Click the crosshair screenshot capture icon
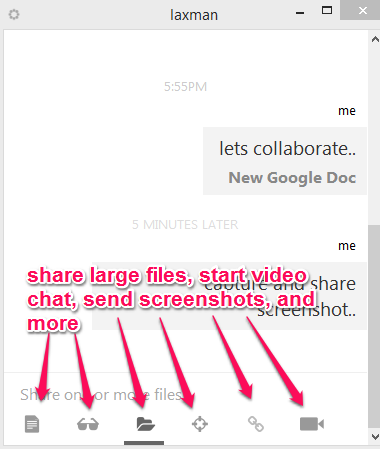The width and height of the screenshot is (380, 449). click(200, 424)
